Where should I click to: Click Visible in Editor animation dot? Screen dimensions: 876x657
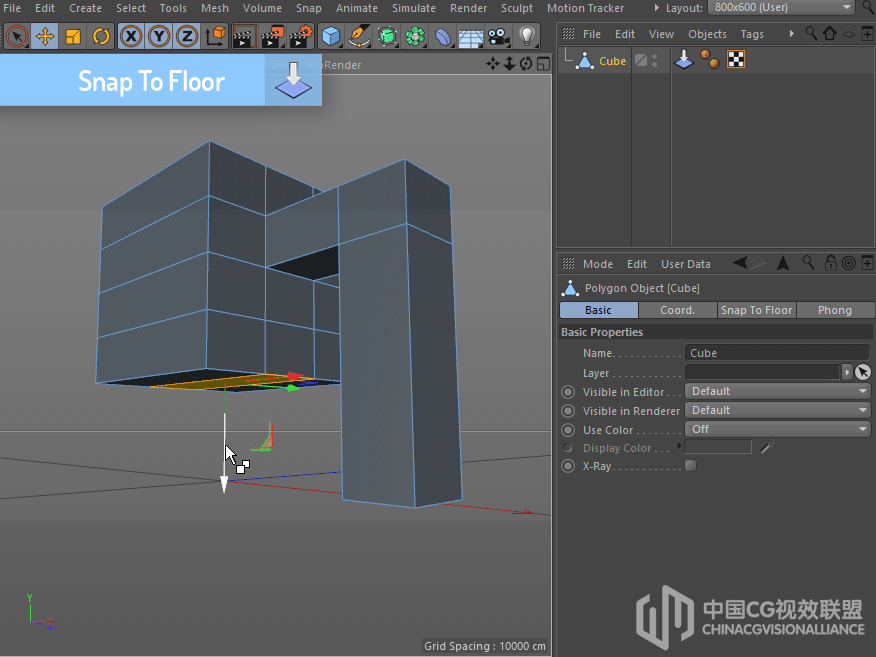pyautogui.click(x=568, y=392)
